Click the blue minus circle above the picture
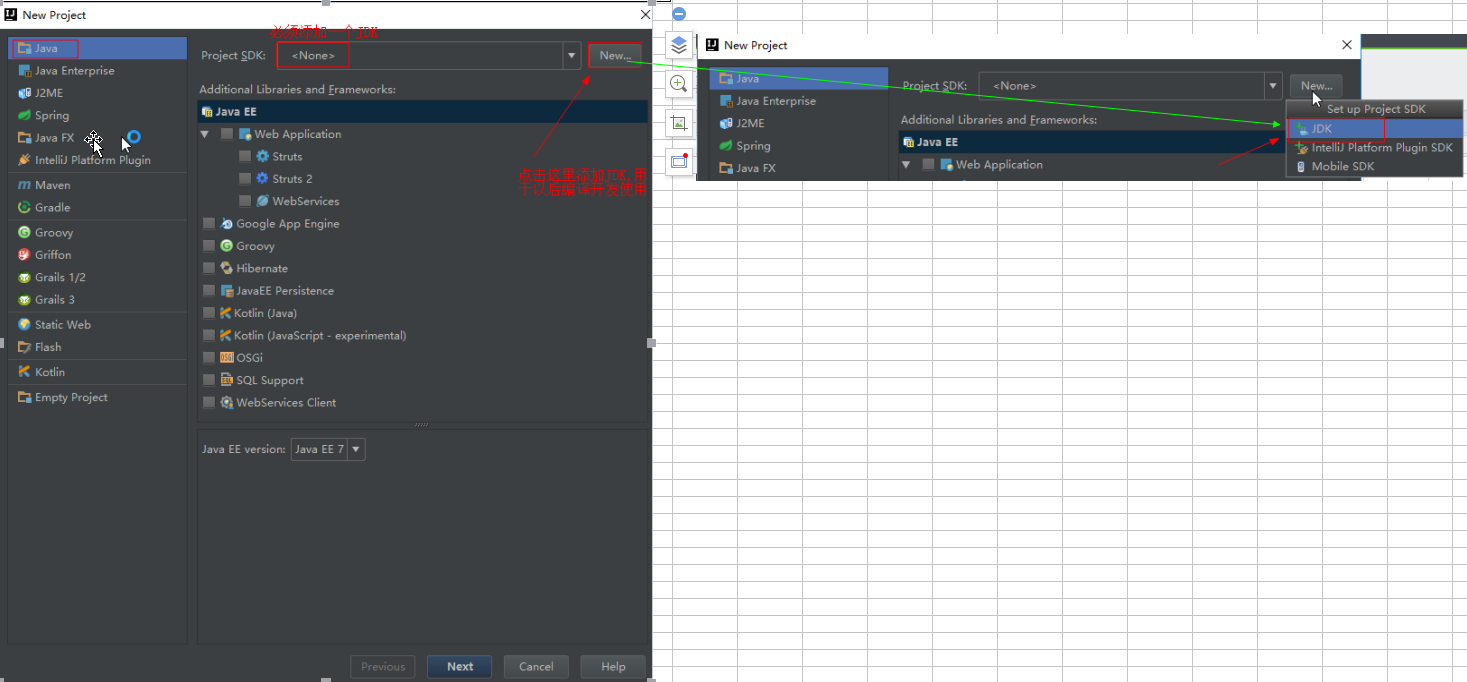This screenshot has width=1467, height=682. click(x=679, y=14)
